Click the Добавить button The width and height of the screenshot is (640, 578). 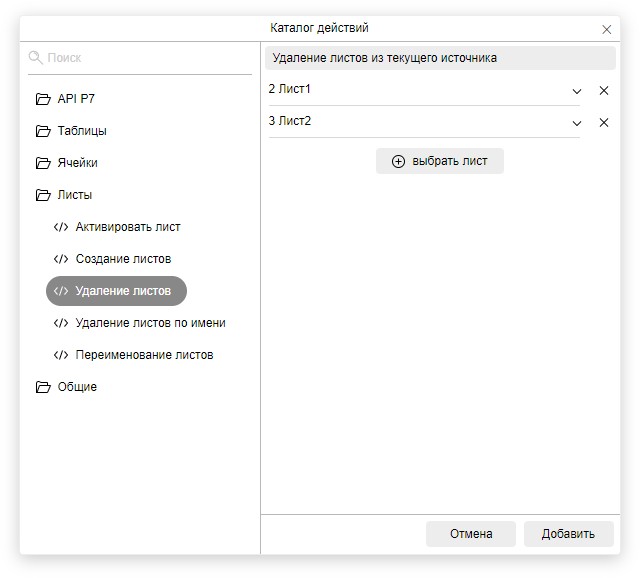(x=568, y=533)
